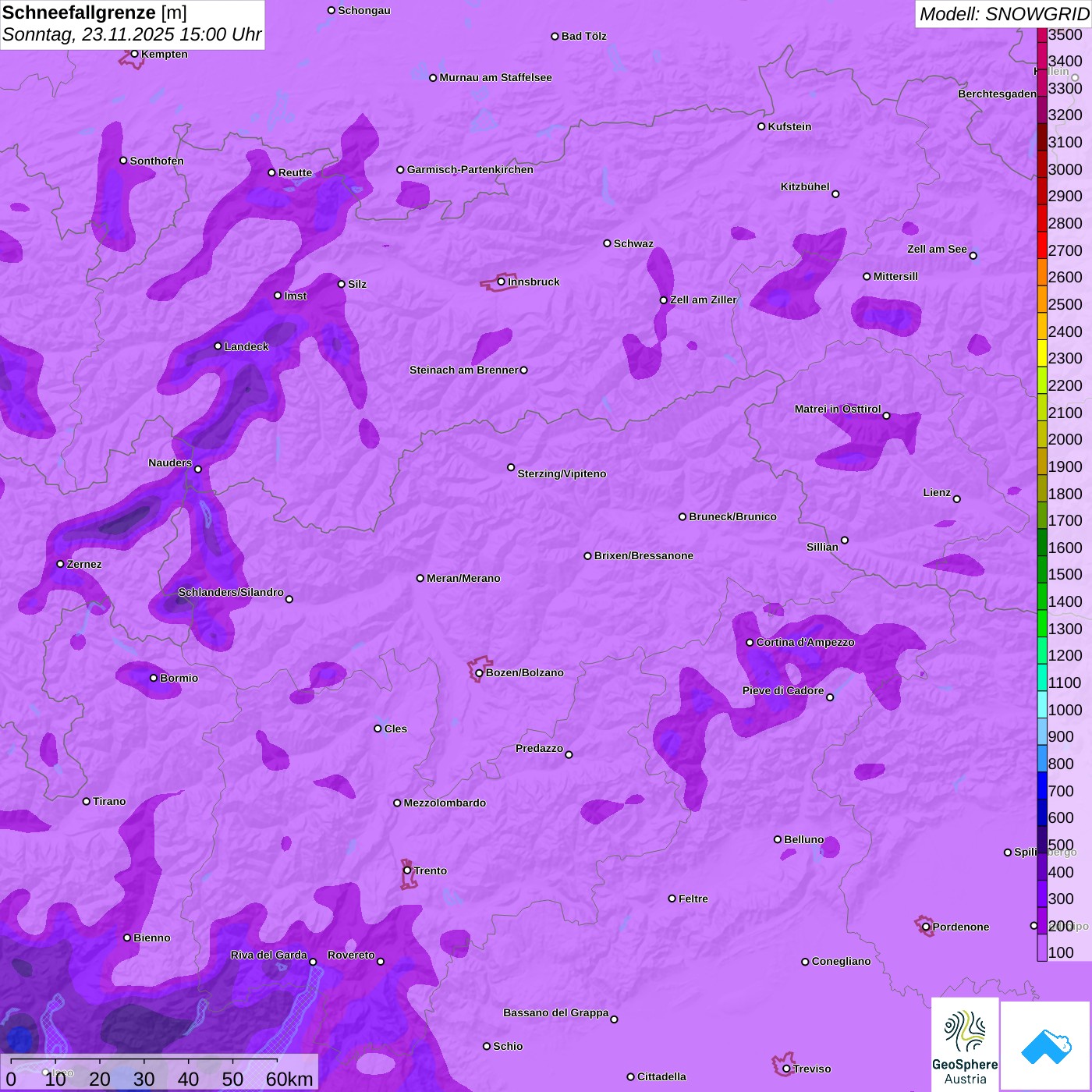Click the Innsbruck city marker
Image resolution: width=1092 pixels, height=1092 pixels.
pyautogui.click(x=502, y=282)
